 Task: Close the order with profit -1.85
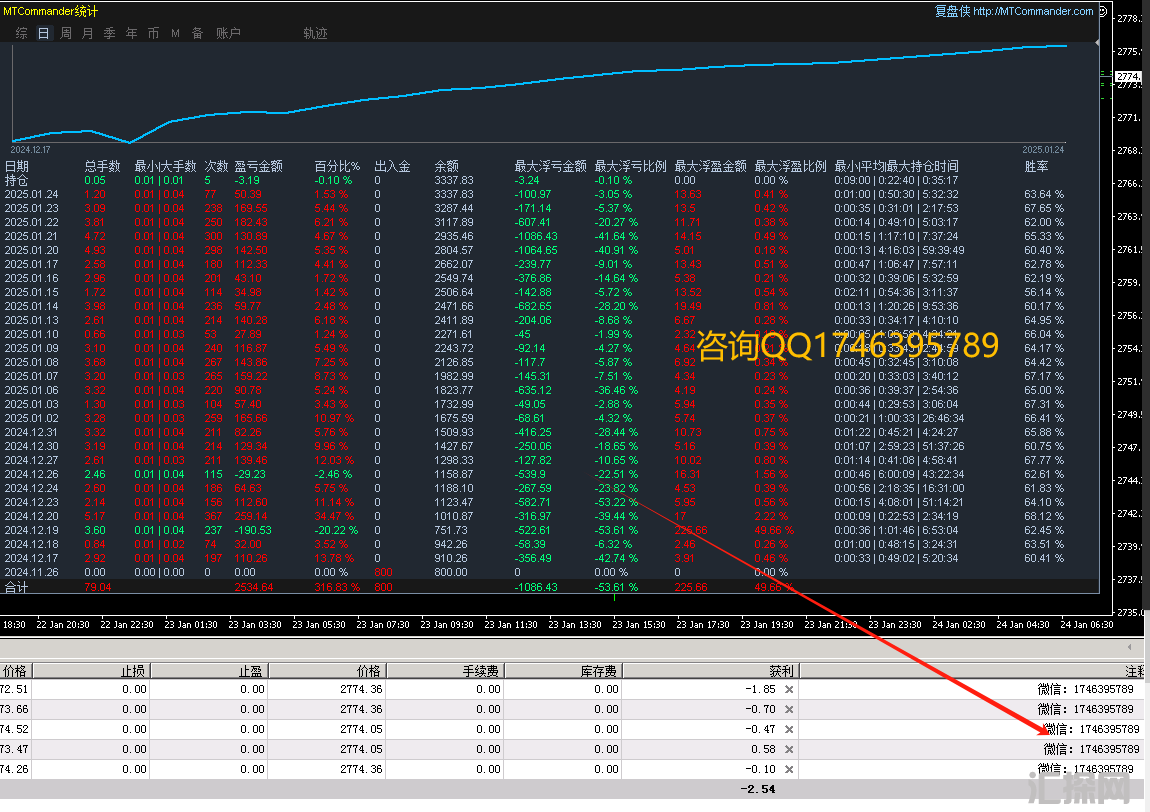(x=789, y=690)
